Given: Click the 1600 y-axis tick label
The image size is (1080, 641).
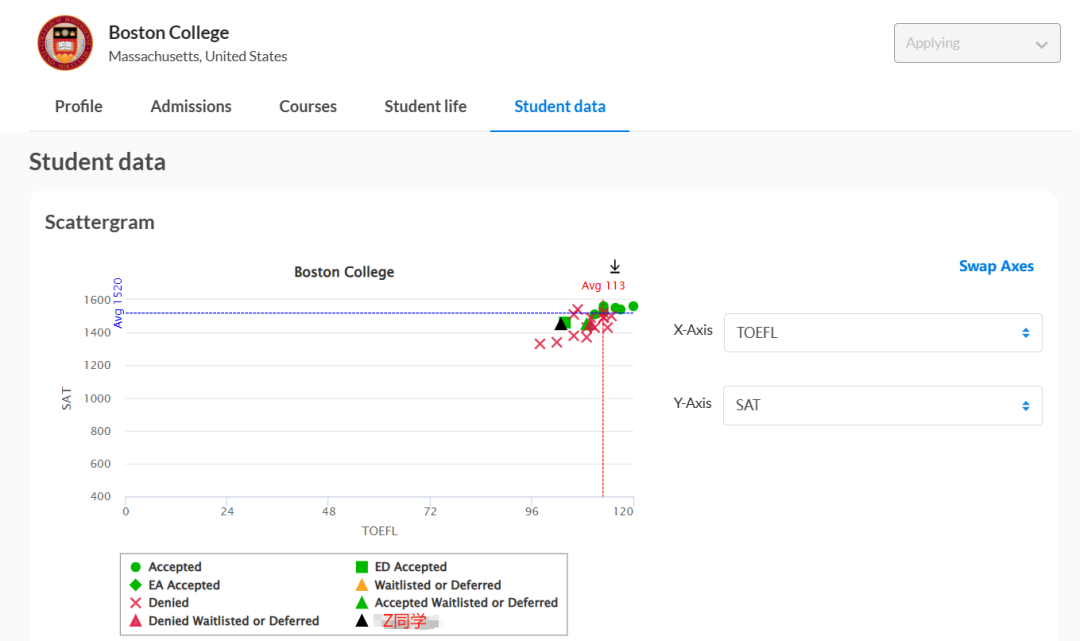Looking at the screenshot, I should coord(97,300).
